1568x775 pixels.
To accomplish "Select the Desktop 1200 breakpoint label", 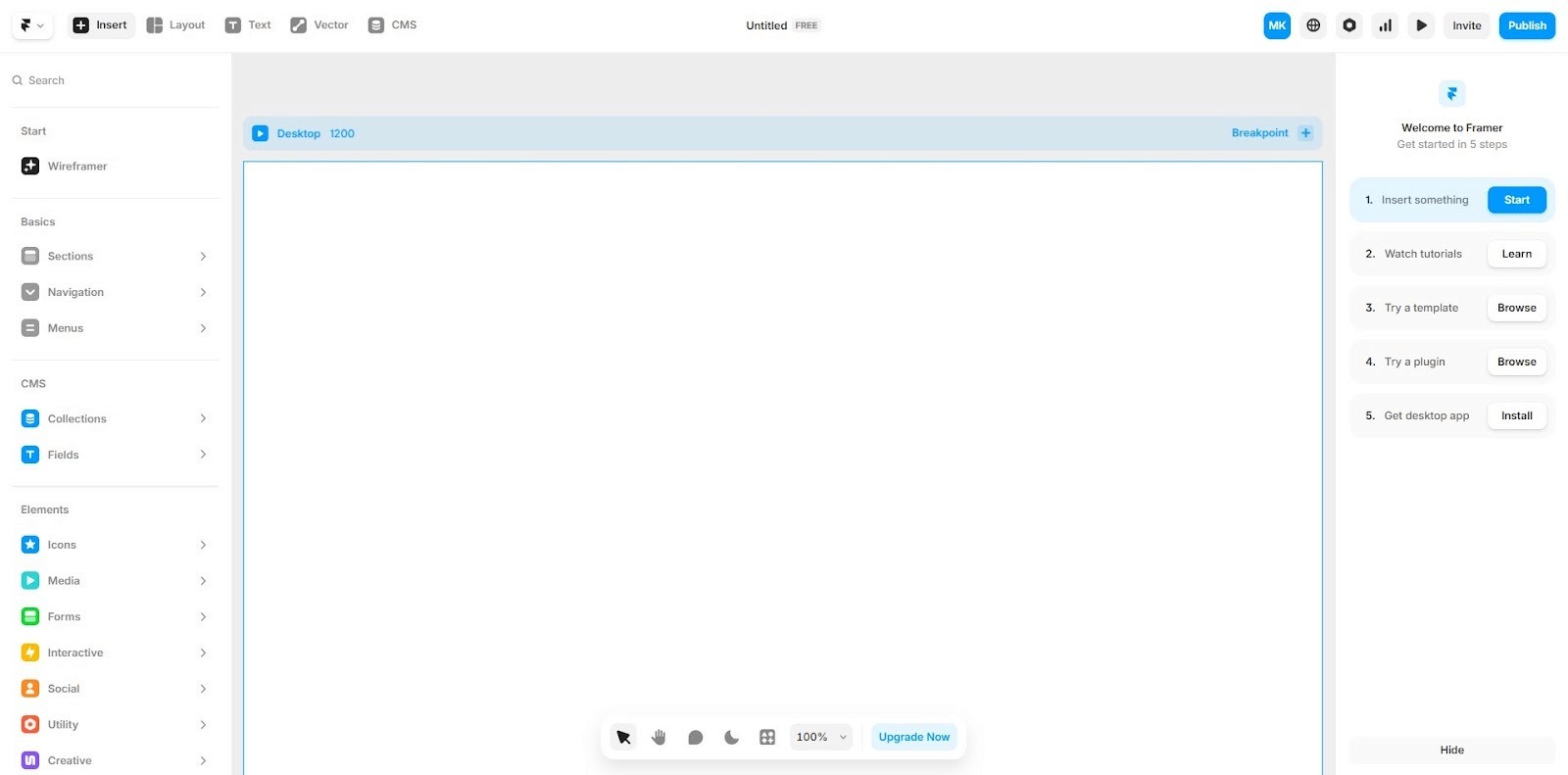I will (316, 133).
